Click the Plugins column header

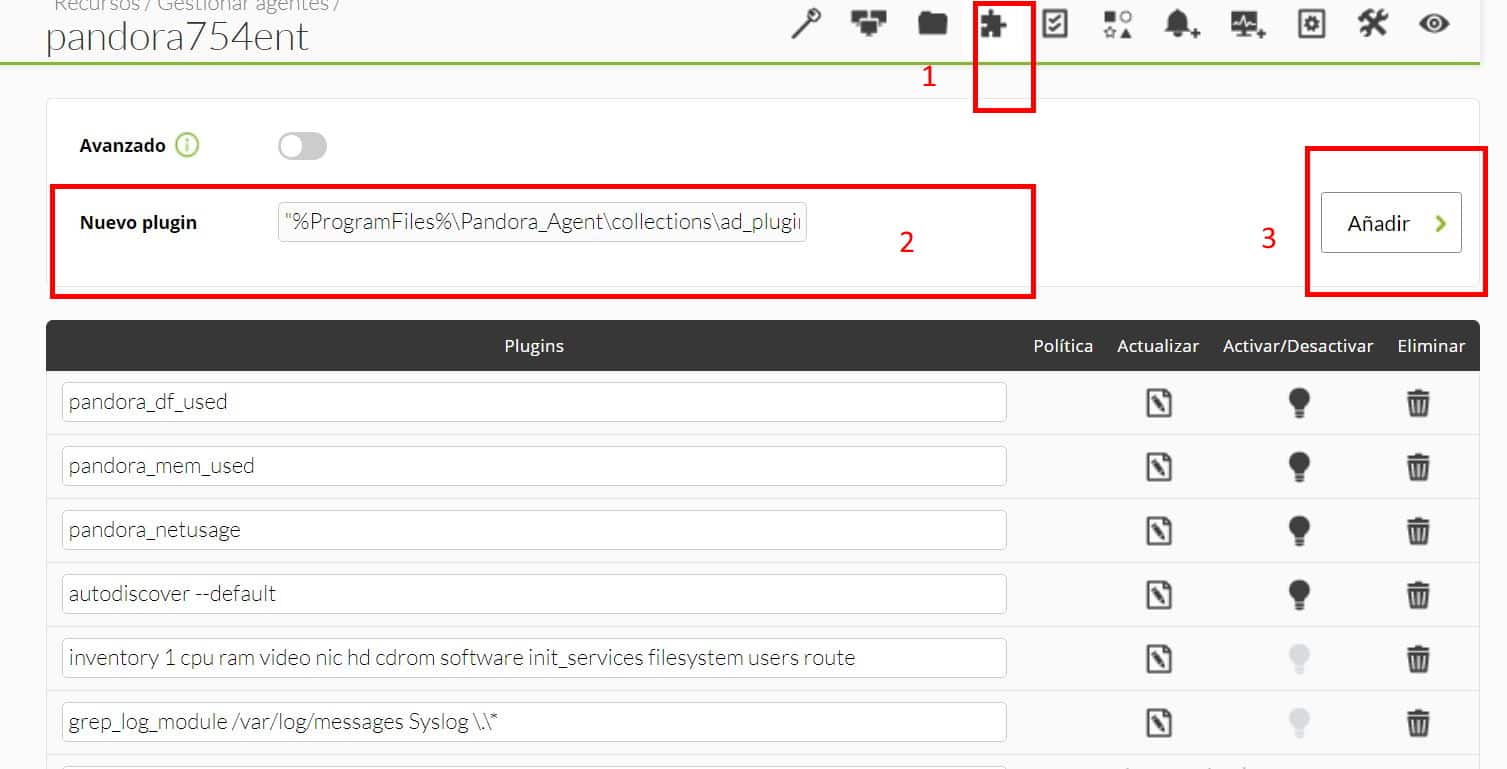[x=534, y=346]
